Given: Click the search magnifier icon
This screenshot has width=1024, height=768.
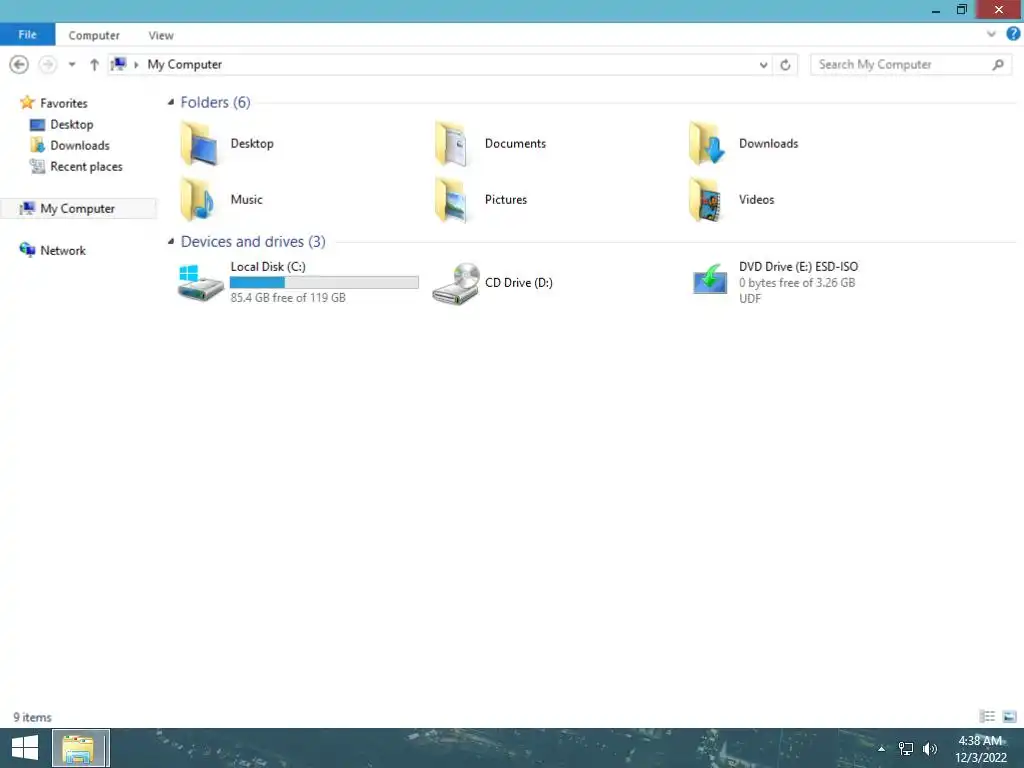Looking at the screenshot, I should point(998,65).
